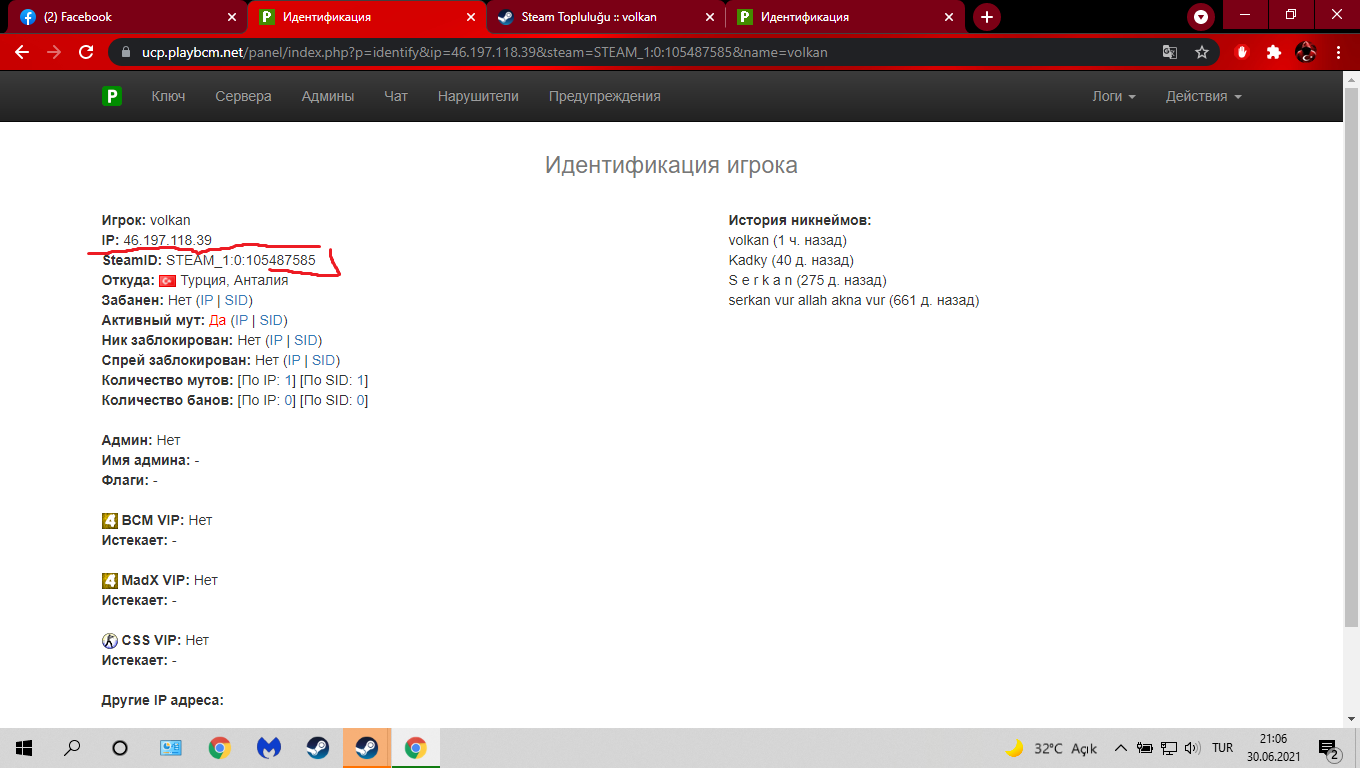
Task: Expand the Логи dropdown menu
Action: (x=1113, y=97)
